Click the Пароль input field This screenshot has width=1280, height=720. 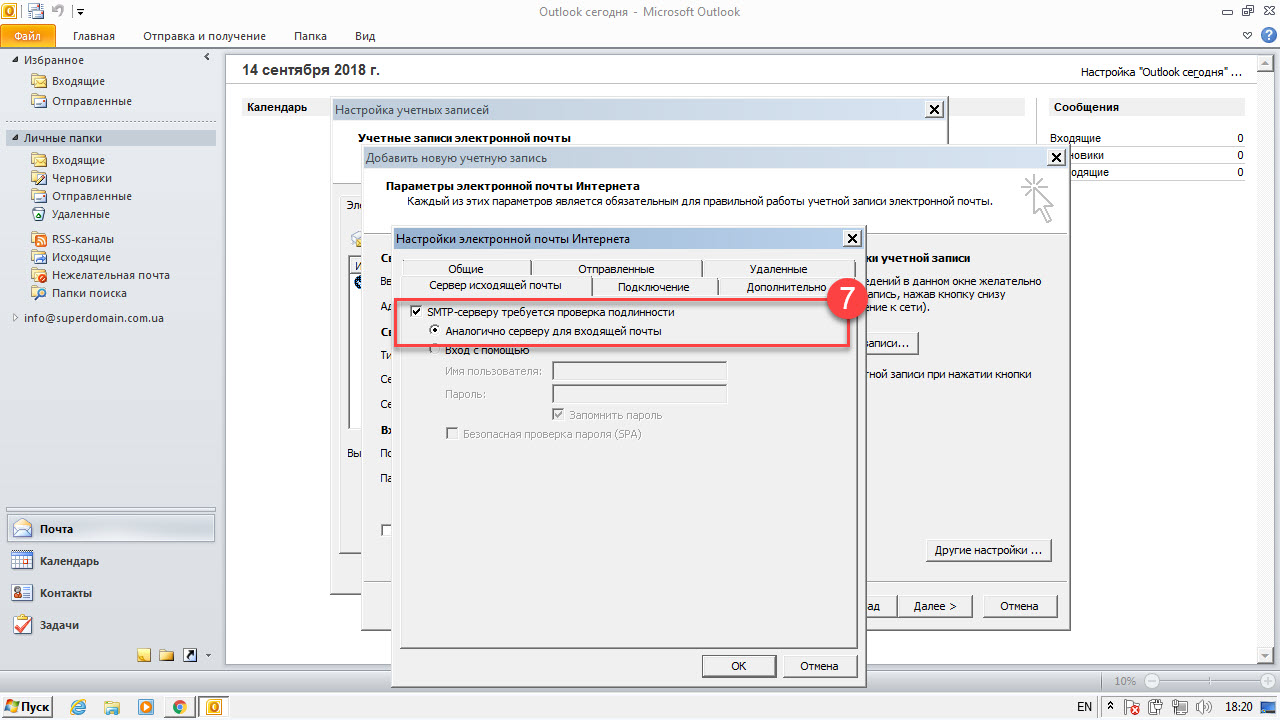coord(639,394)
